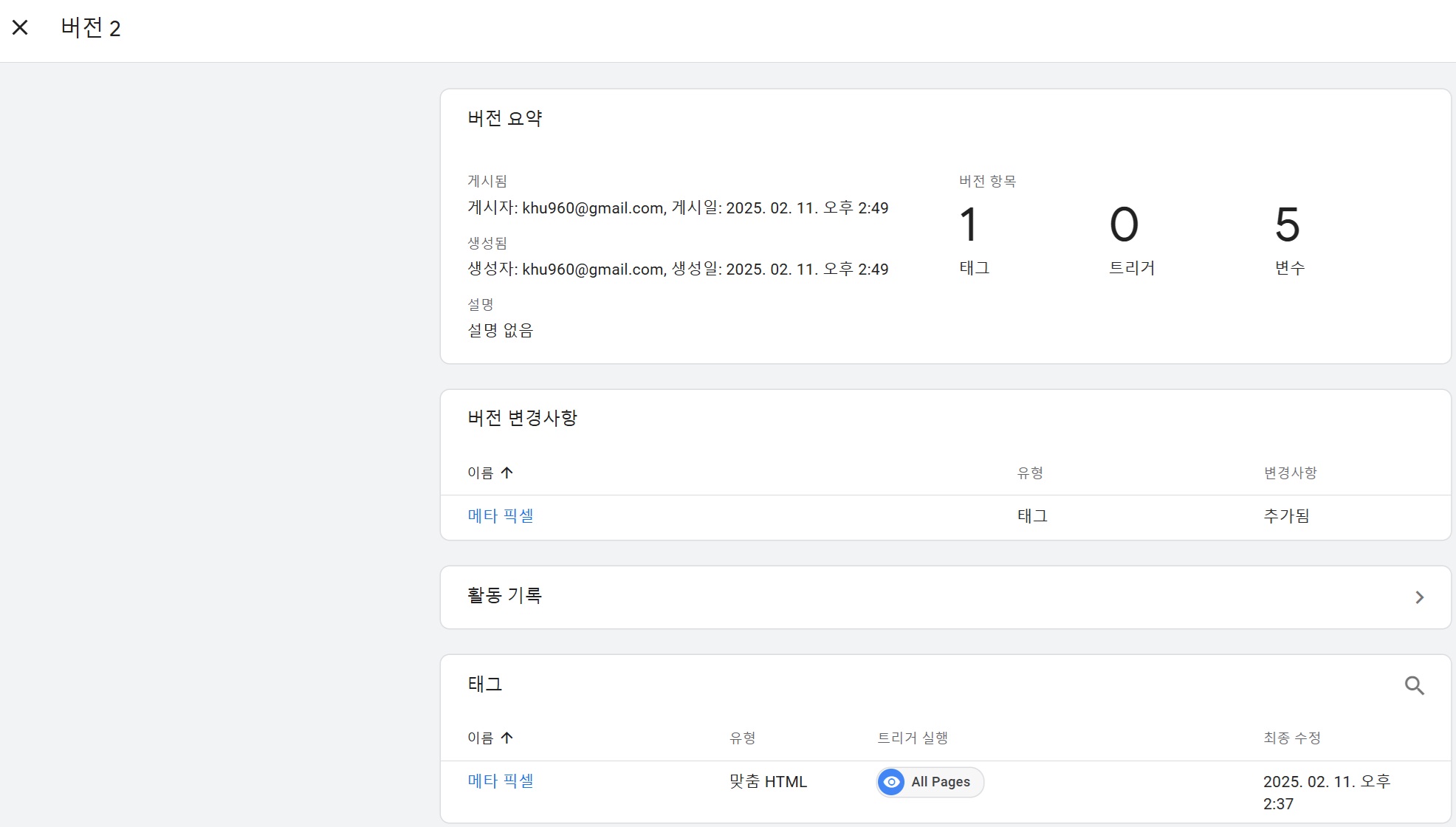The image size is (1456, 827).
Task: Click the 트리거 실행 column header
Action: click(913, 738)
